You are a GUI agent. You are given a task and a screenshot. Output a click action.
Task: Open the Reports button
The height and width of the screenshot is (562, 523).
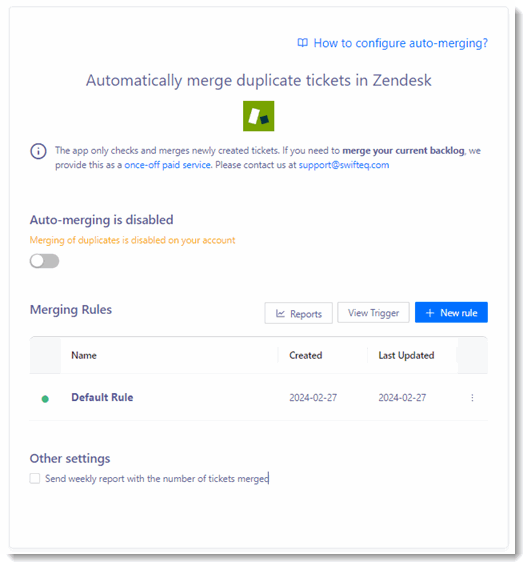299,313
